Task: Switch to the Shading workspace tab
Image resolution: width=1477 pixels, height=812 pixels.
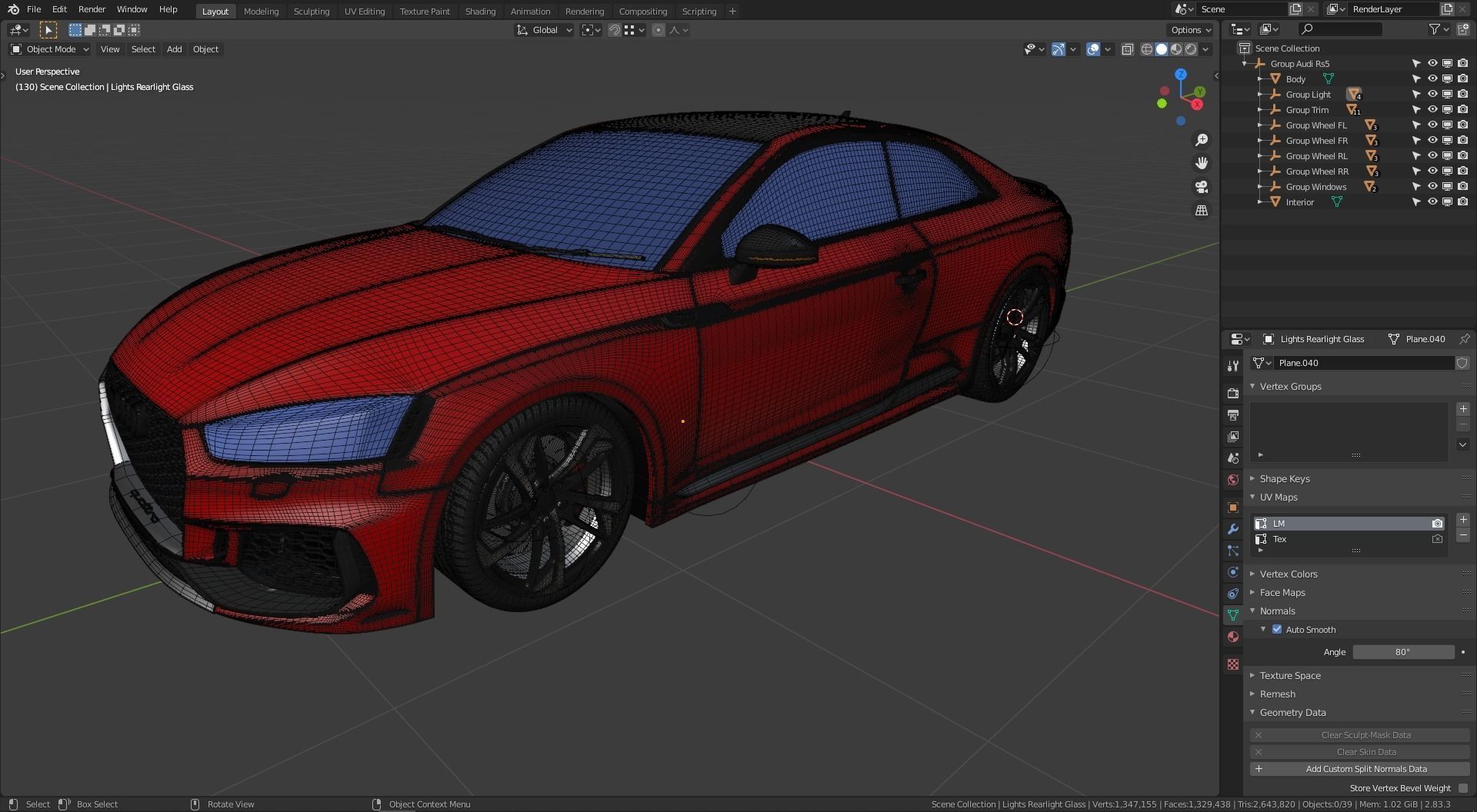Action: [x=480, y=12]
